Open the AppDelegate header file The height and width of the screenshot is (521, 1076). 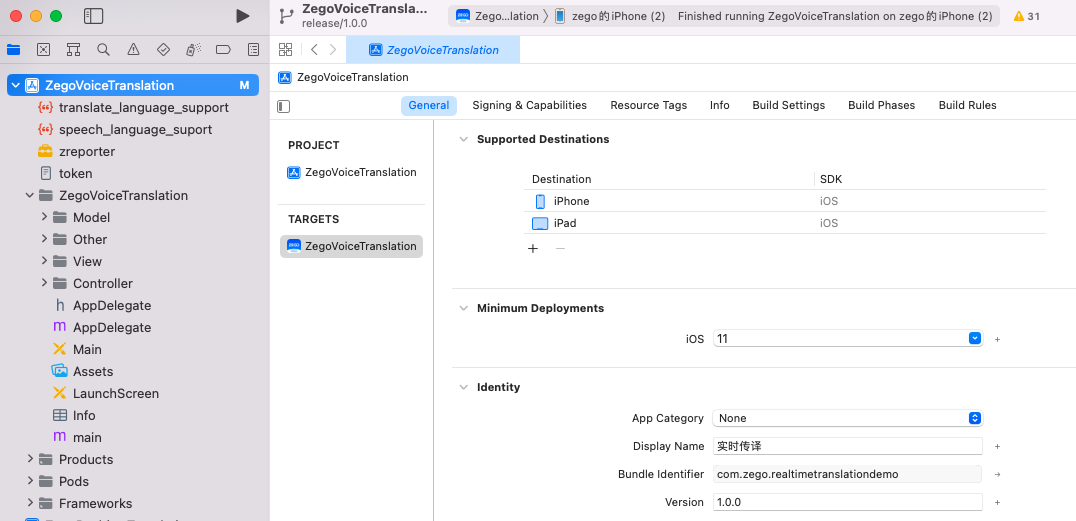click(102, 305)
